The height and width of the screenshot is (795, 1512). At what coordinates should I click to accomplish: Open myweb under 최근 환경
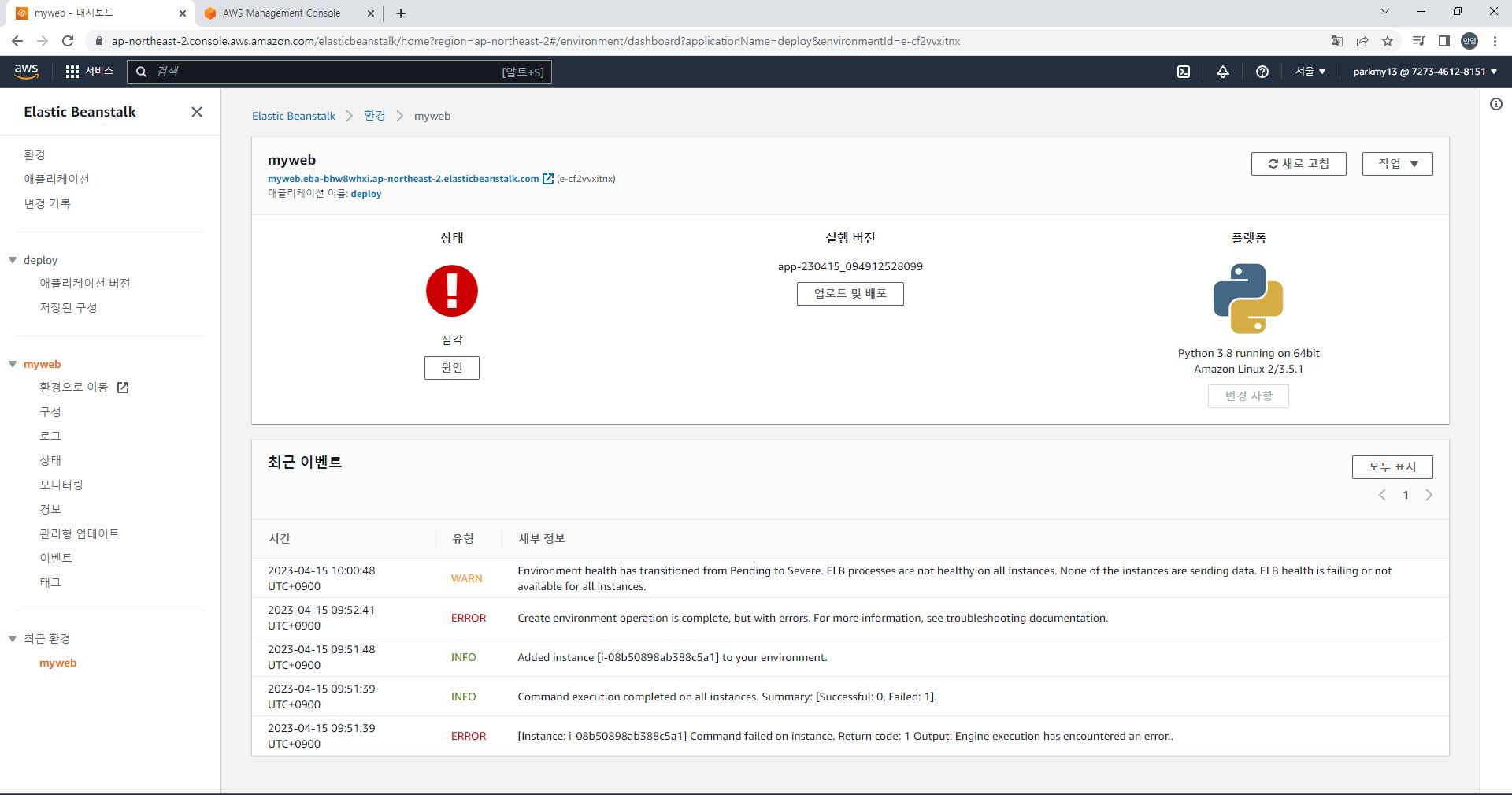coord(58,663)
